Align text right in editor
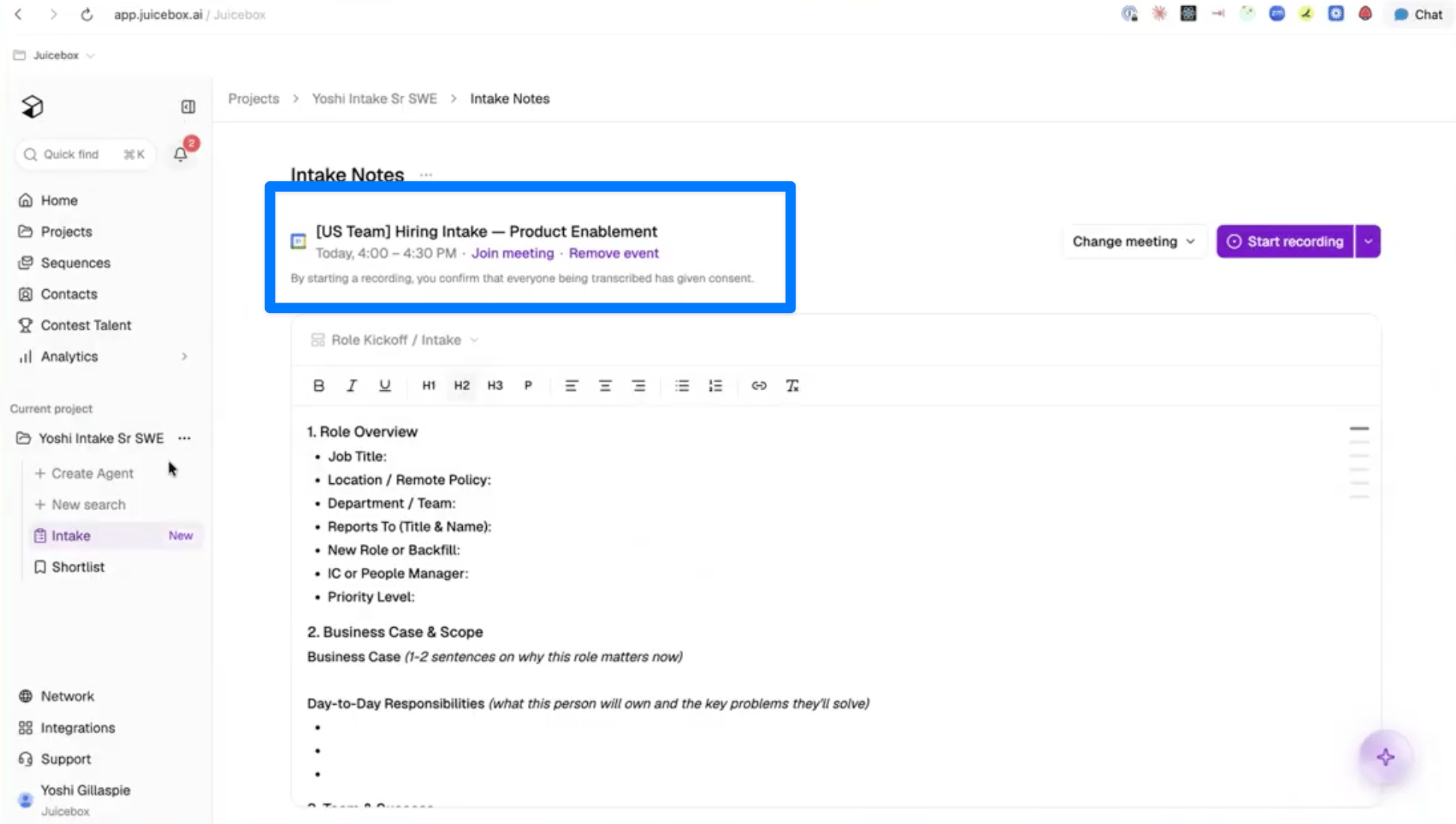This screenshot has width=1456, height=824. point(638,386)
